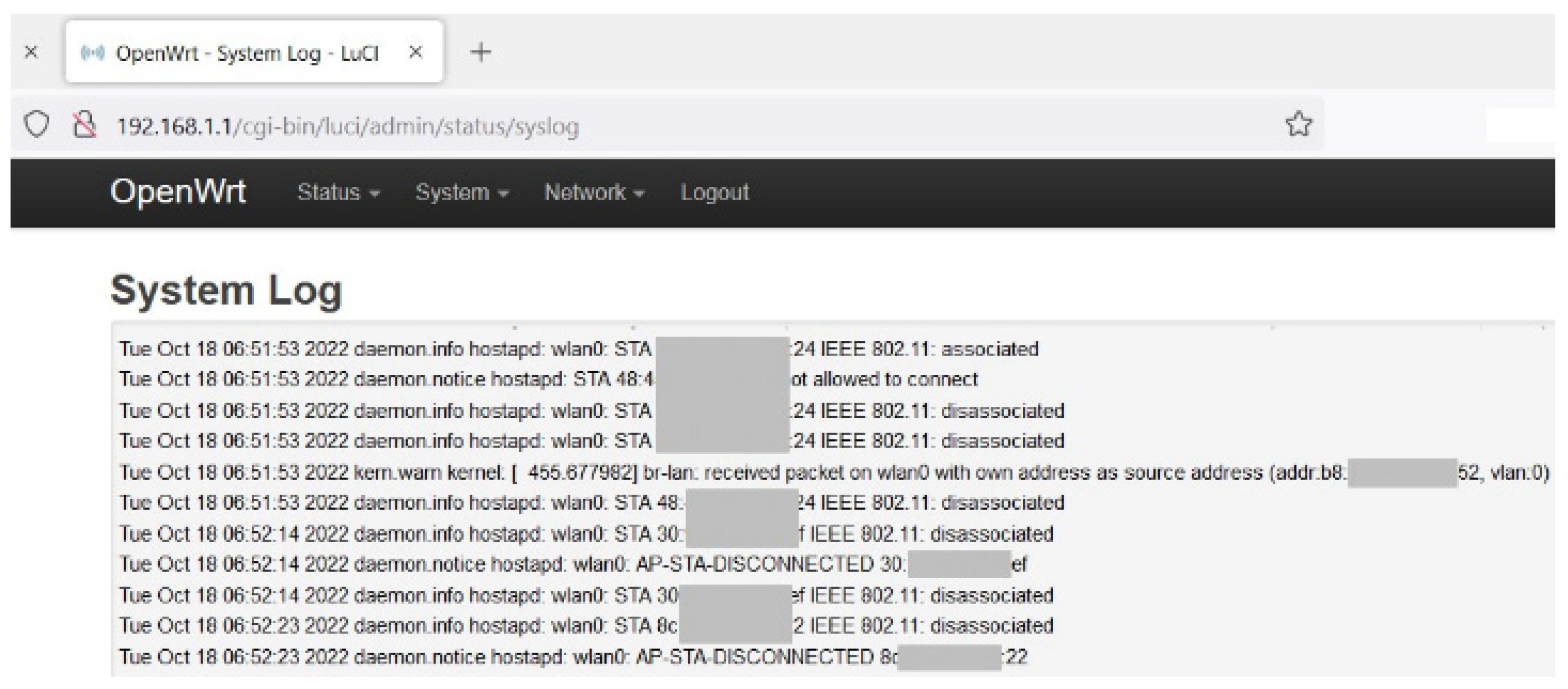Open a new browser tab
The image size is (1568, 689).
(x=480, y=52)
